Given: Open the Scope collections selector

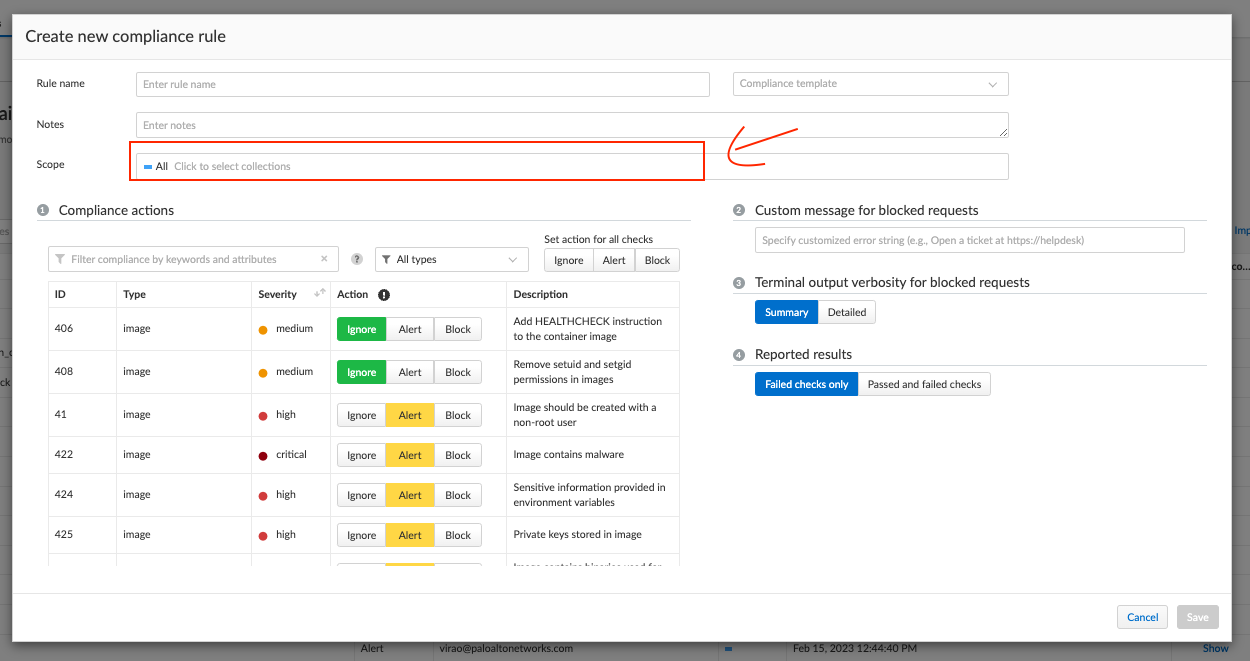Looking at the screenshot, I should tap(420, 166).
